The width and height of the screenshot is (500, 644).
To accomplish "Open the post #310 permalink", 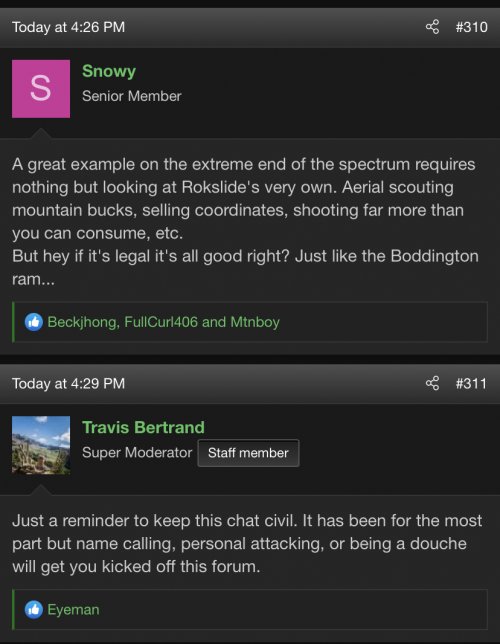I will (471, 27).
